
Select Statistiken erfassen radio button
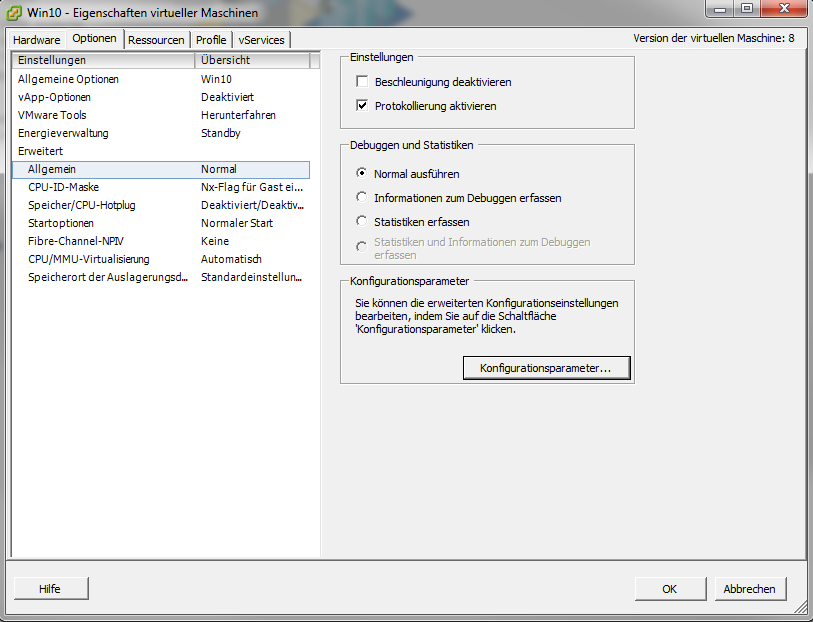coord(362,221)
